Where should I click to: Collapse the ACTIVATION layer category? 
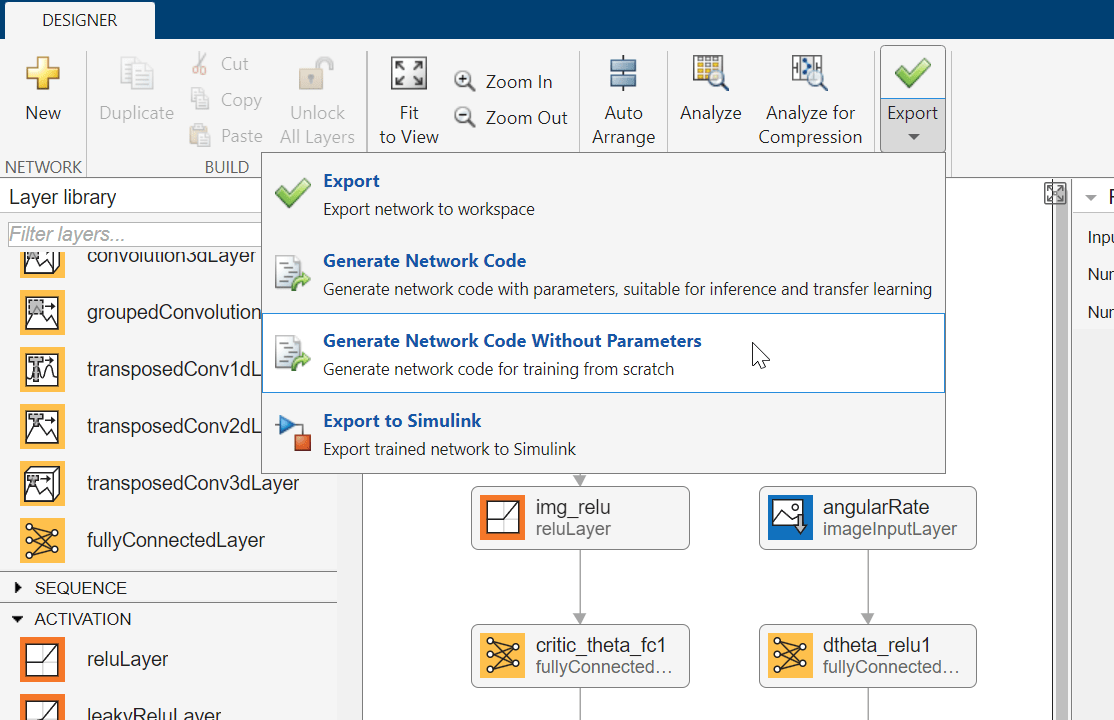pyautogui.click(x=18, y=619)
